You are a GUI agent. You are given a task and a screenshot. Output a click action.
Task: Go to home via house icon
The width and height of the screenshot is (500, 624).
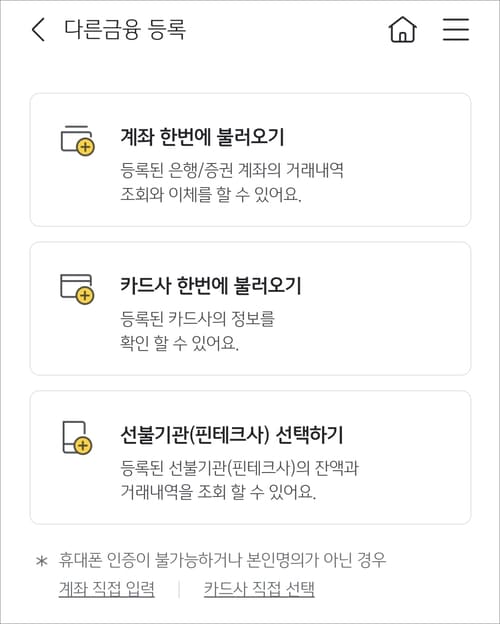(402, 29)
